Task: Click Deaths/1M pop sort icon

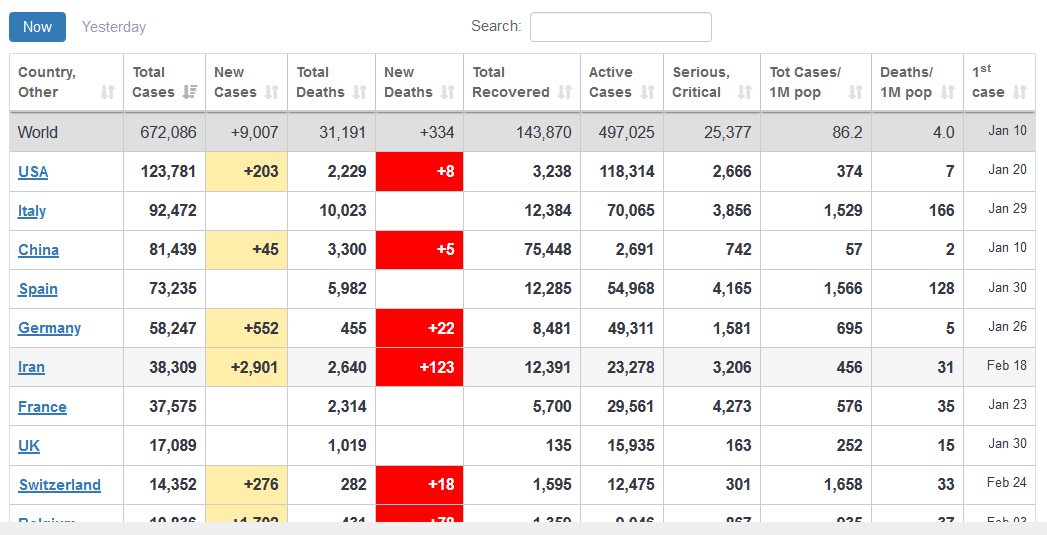Action: click(x=947, y=92)
